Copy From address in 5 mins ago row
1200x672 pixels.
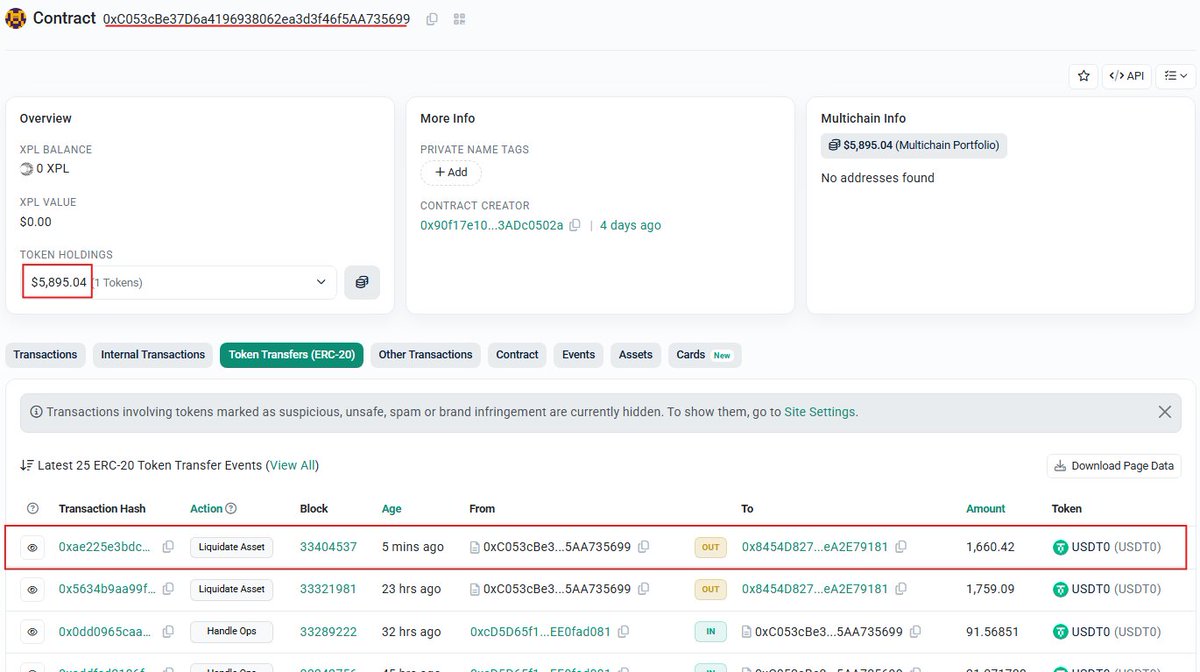click(644, 547)
